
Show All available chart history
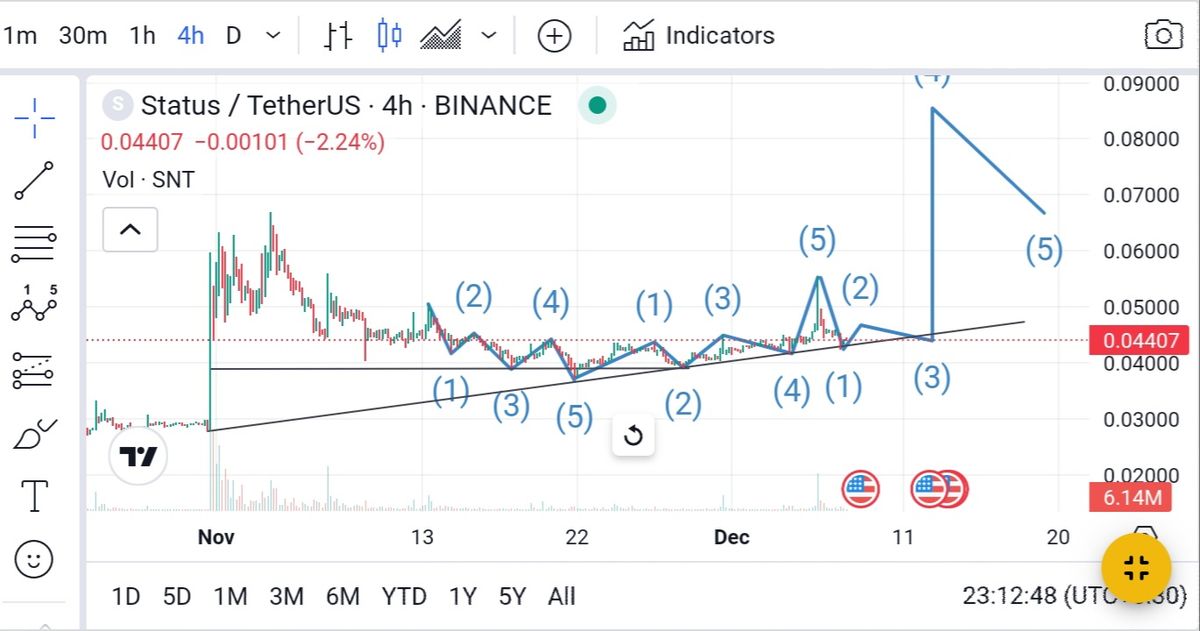562,597
